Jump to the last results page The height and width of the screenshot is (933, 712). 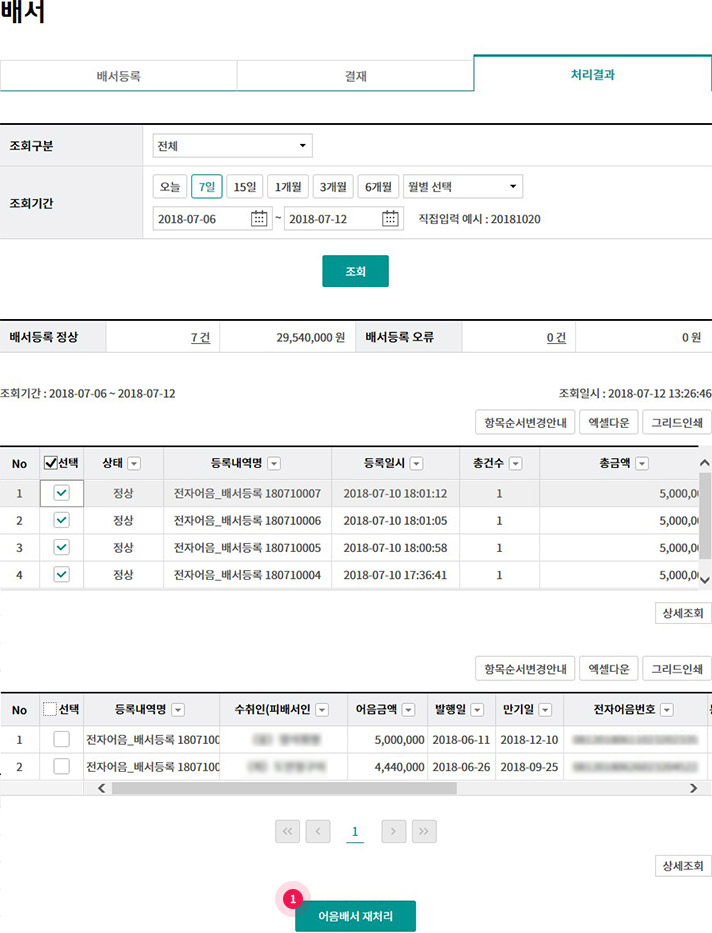click(424, 831)
